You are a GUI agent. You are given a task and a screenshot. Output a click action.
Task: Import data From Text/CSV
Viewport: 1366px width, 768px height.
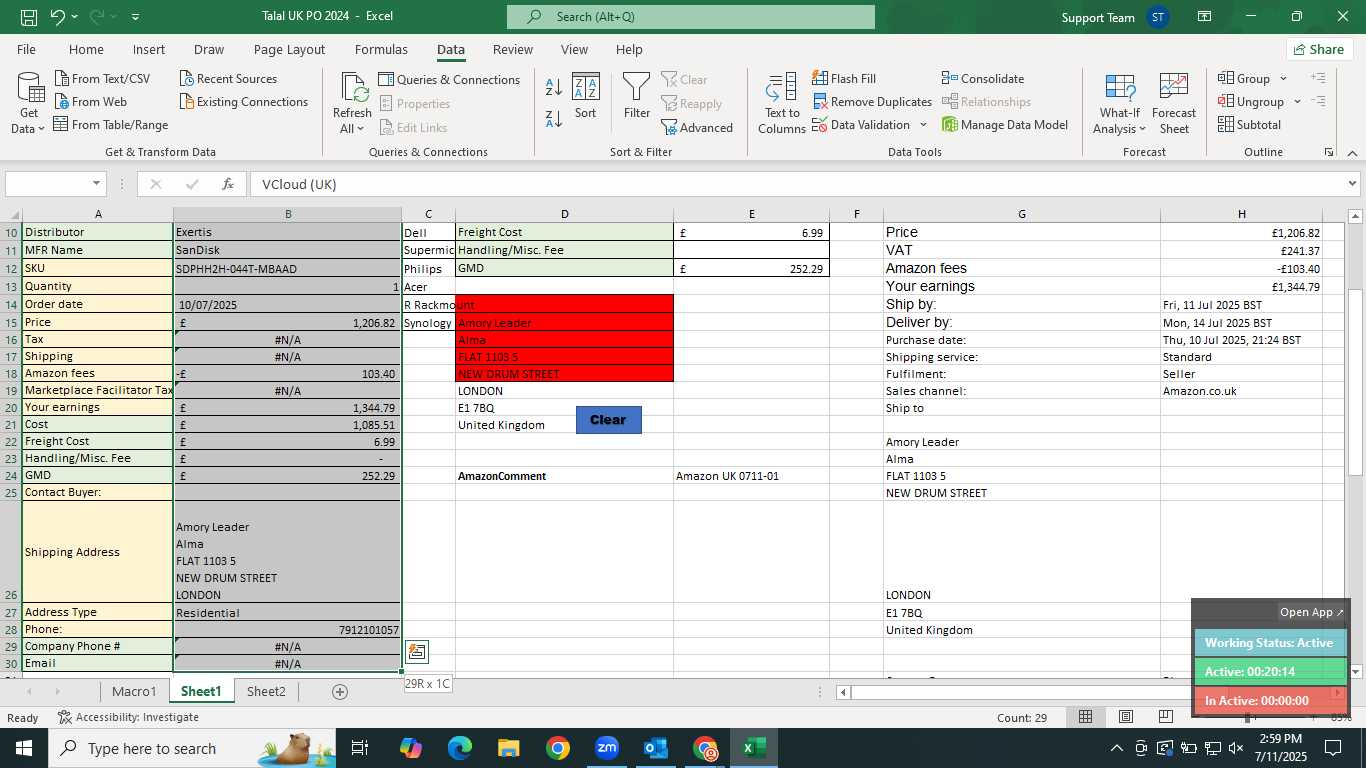tap(102, 79)
